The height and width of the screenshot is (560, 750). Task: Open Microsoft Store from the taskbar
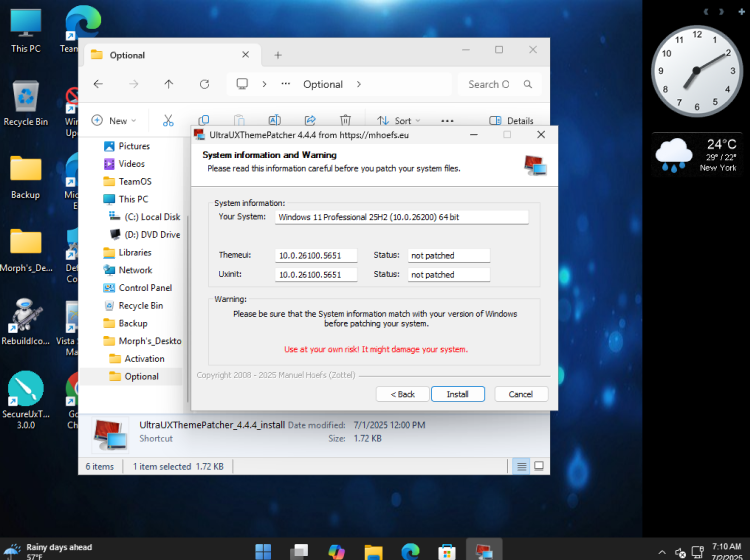tap(447, 551)
